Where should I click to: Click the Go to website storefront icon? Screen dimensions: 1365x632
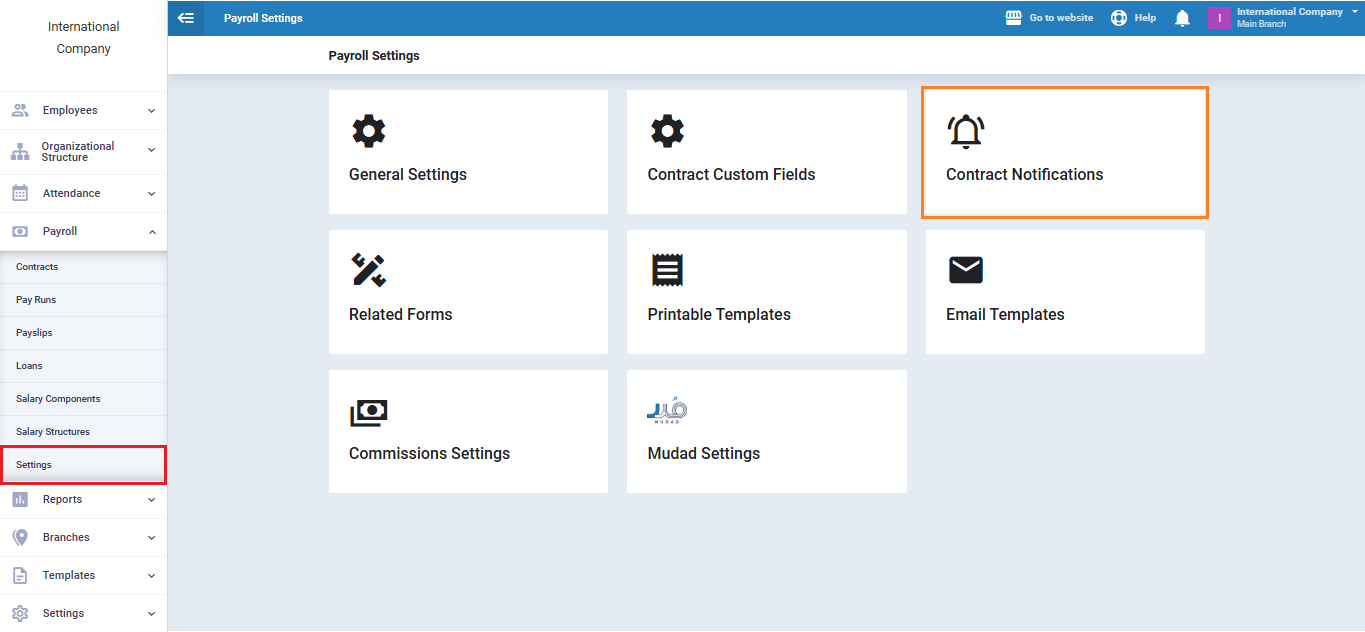(x=1013, y=18)
